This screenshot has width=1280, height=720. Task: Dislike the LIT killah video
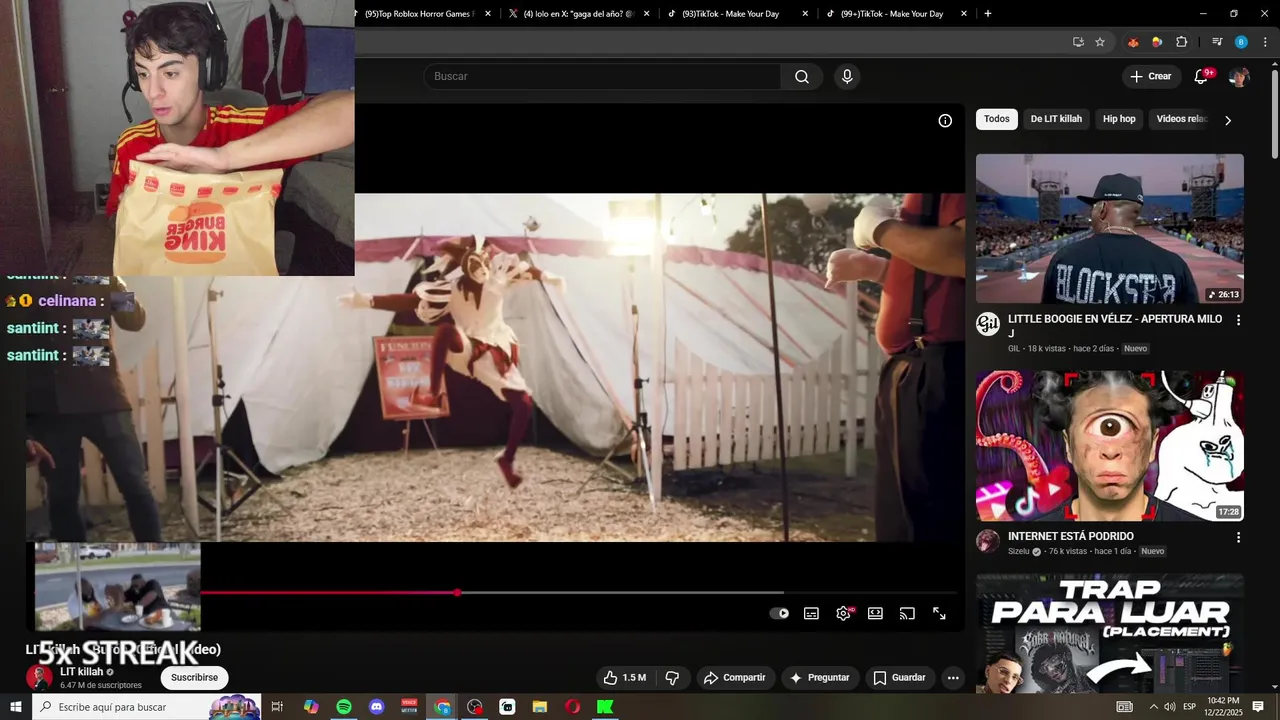(x=672, y=678)
